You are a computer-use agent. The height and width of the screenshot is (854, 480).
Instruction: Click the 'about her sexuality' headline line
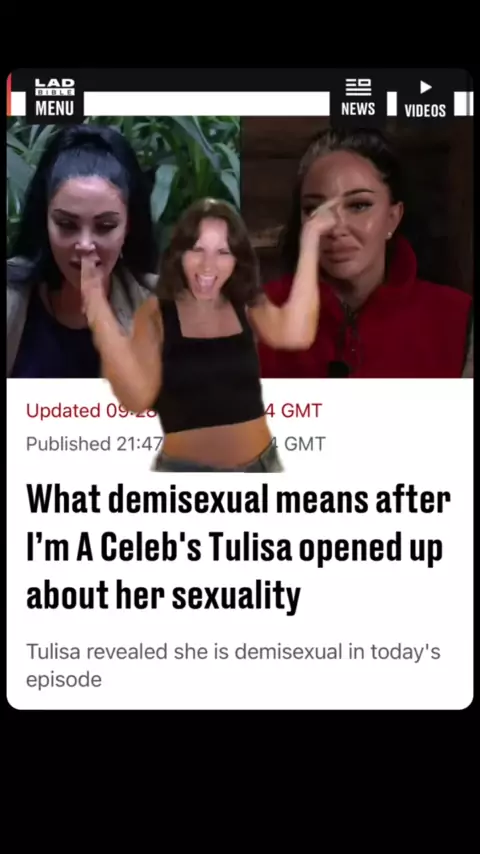tap(163, 596)
